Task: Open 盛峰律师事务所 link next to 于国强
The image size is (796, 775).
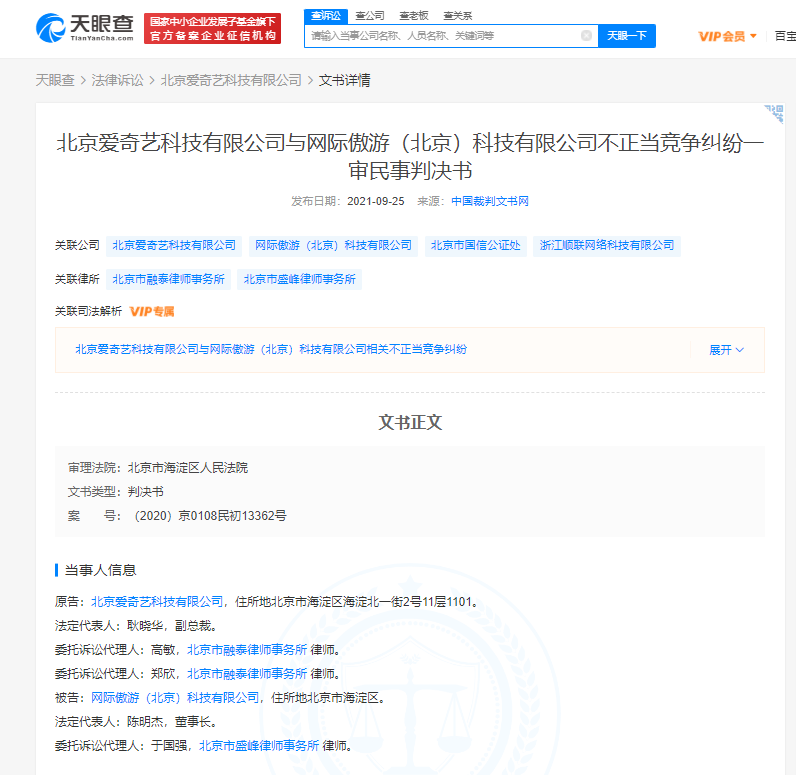Action: point(259,746)
